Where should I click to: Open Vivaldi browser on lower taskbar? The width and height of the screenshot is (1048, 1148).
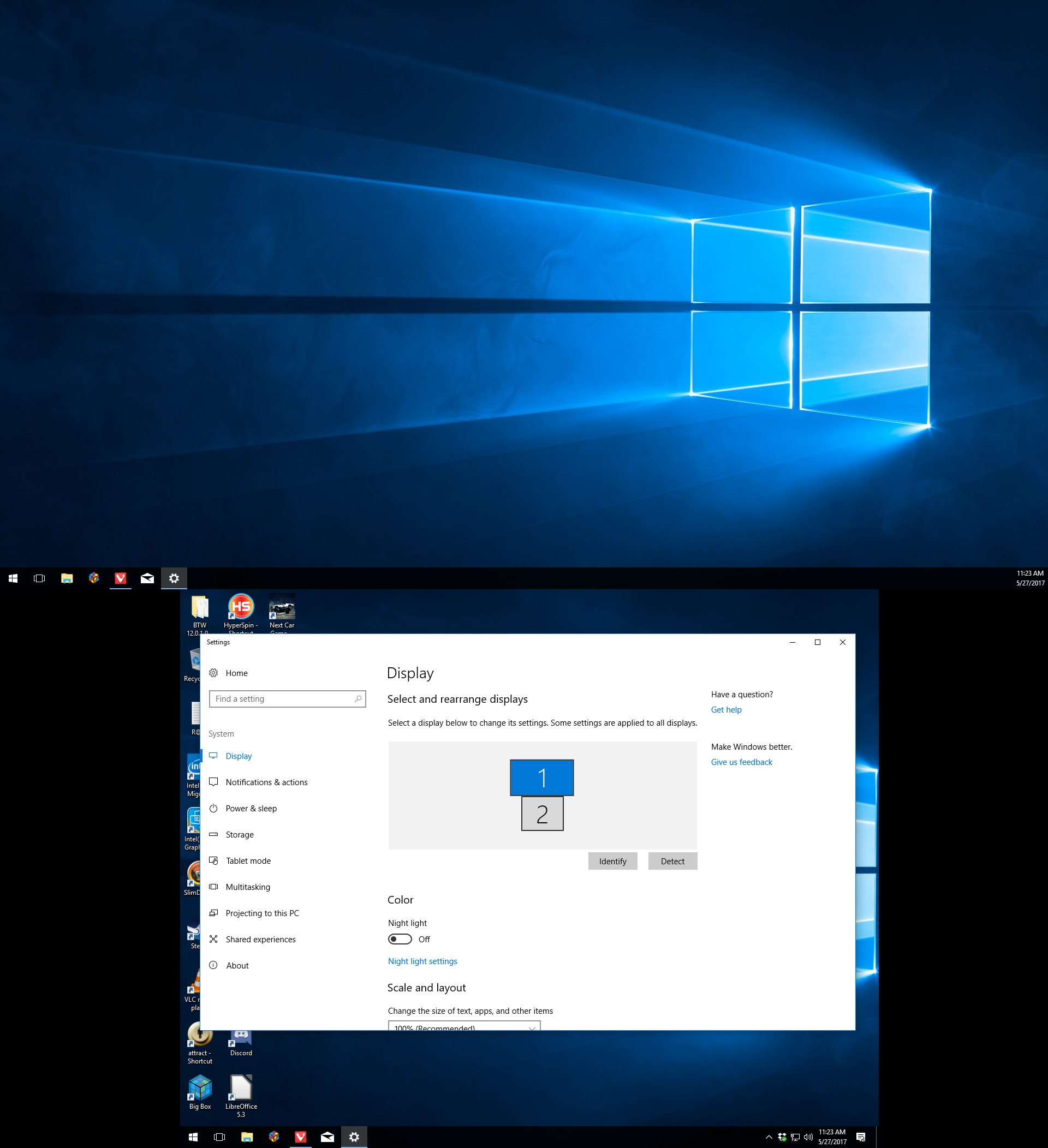301,1137
